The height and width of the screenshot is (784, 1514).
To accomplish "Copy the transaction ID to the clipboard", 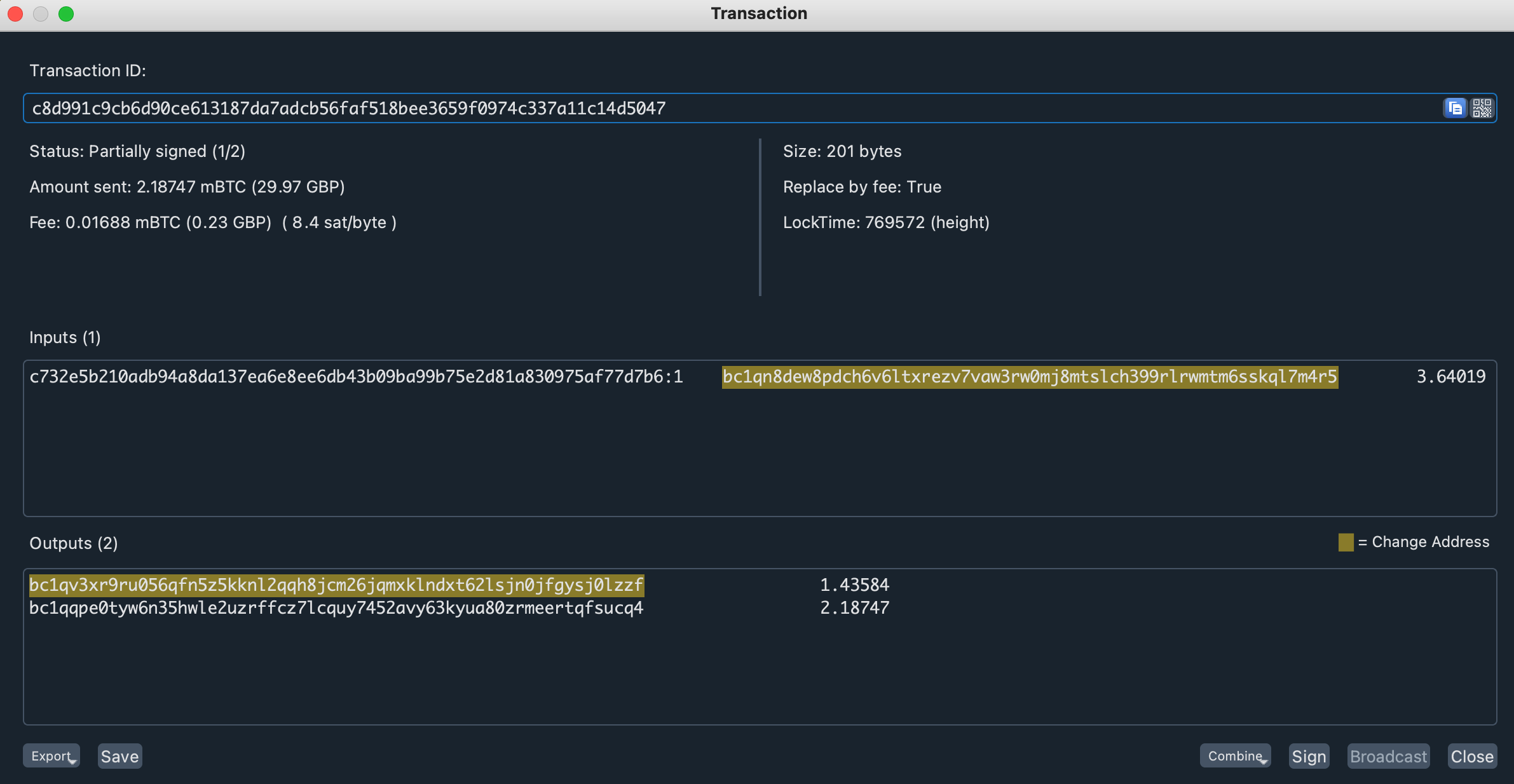I will (1454, 108).
